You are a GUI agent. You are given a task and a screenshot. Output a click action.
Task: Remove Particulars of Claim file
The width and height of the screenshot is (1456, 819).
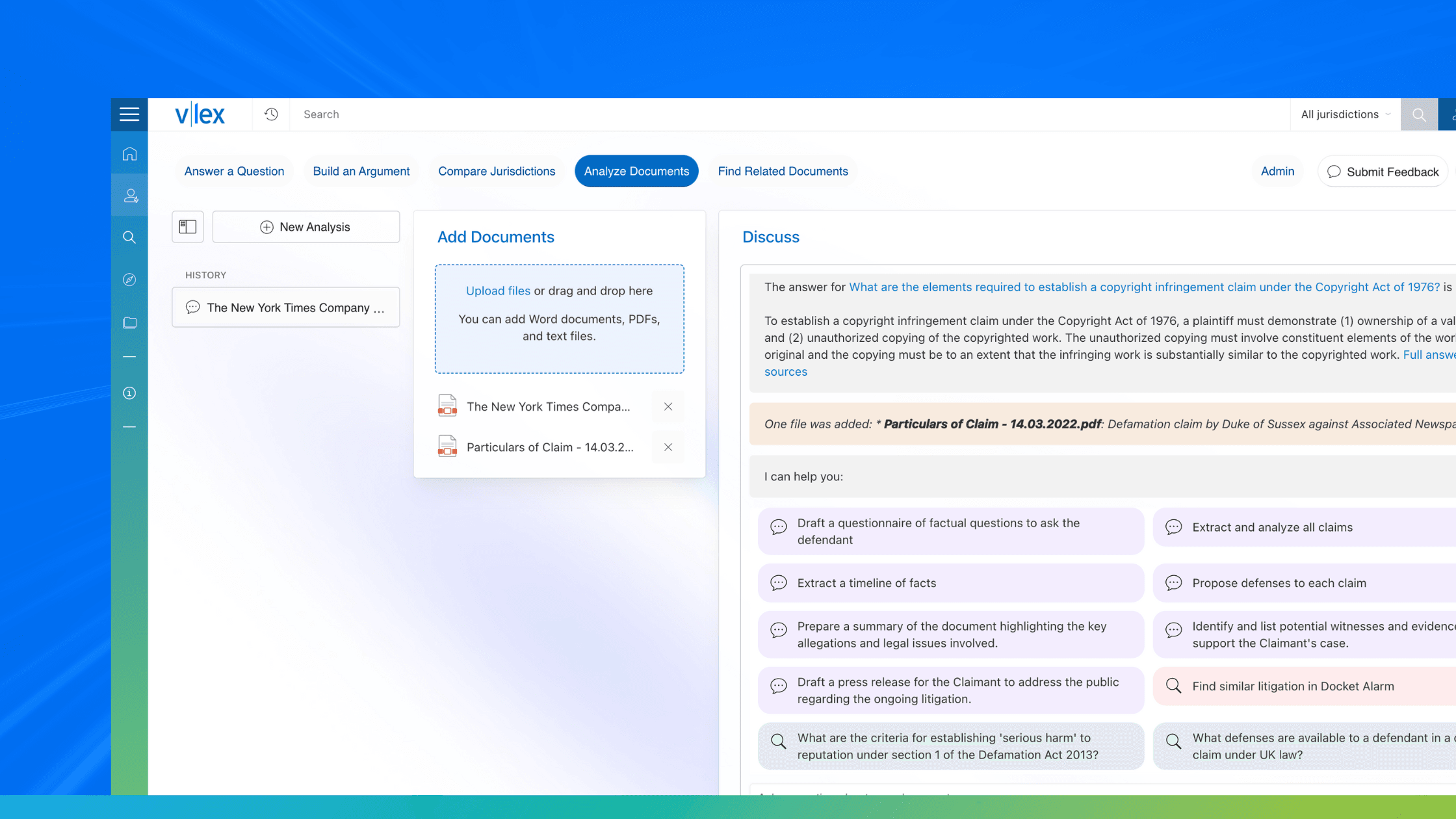(668, 447)
